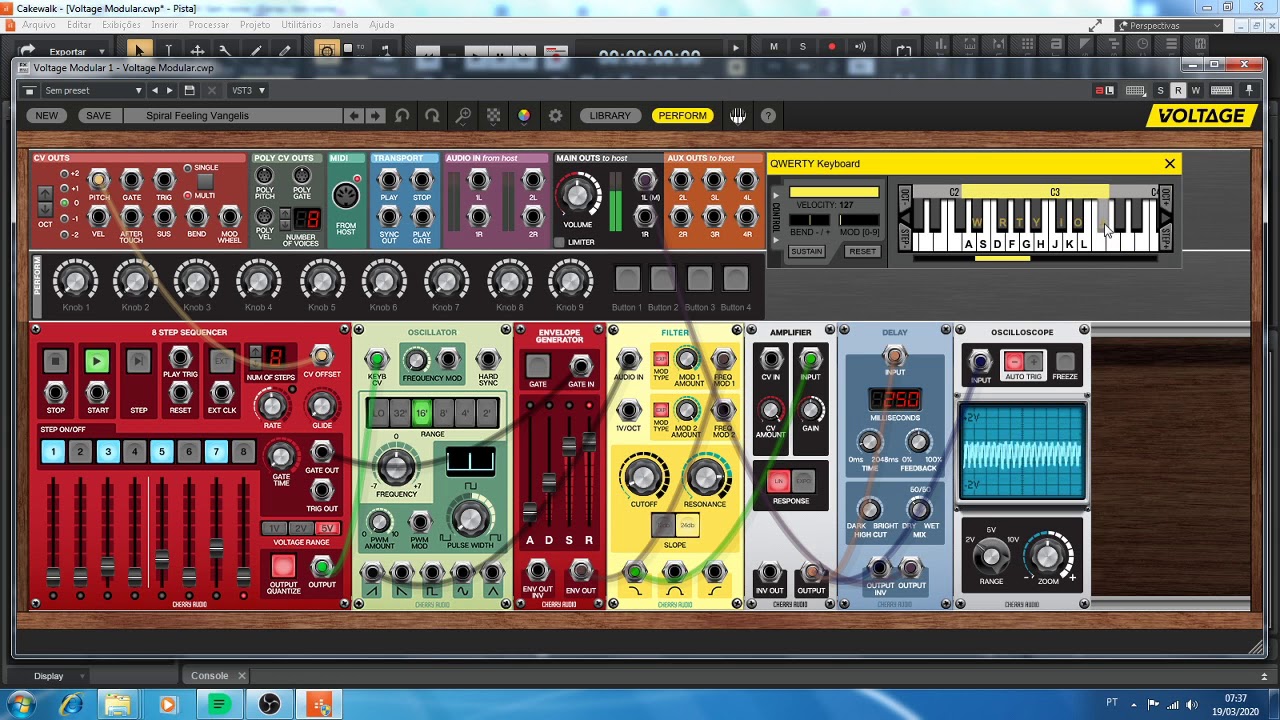Screen dimensions: 1280x720
Task: Open Internet Explorer from taskbar
Action: point(71,705)
